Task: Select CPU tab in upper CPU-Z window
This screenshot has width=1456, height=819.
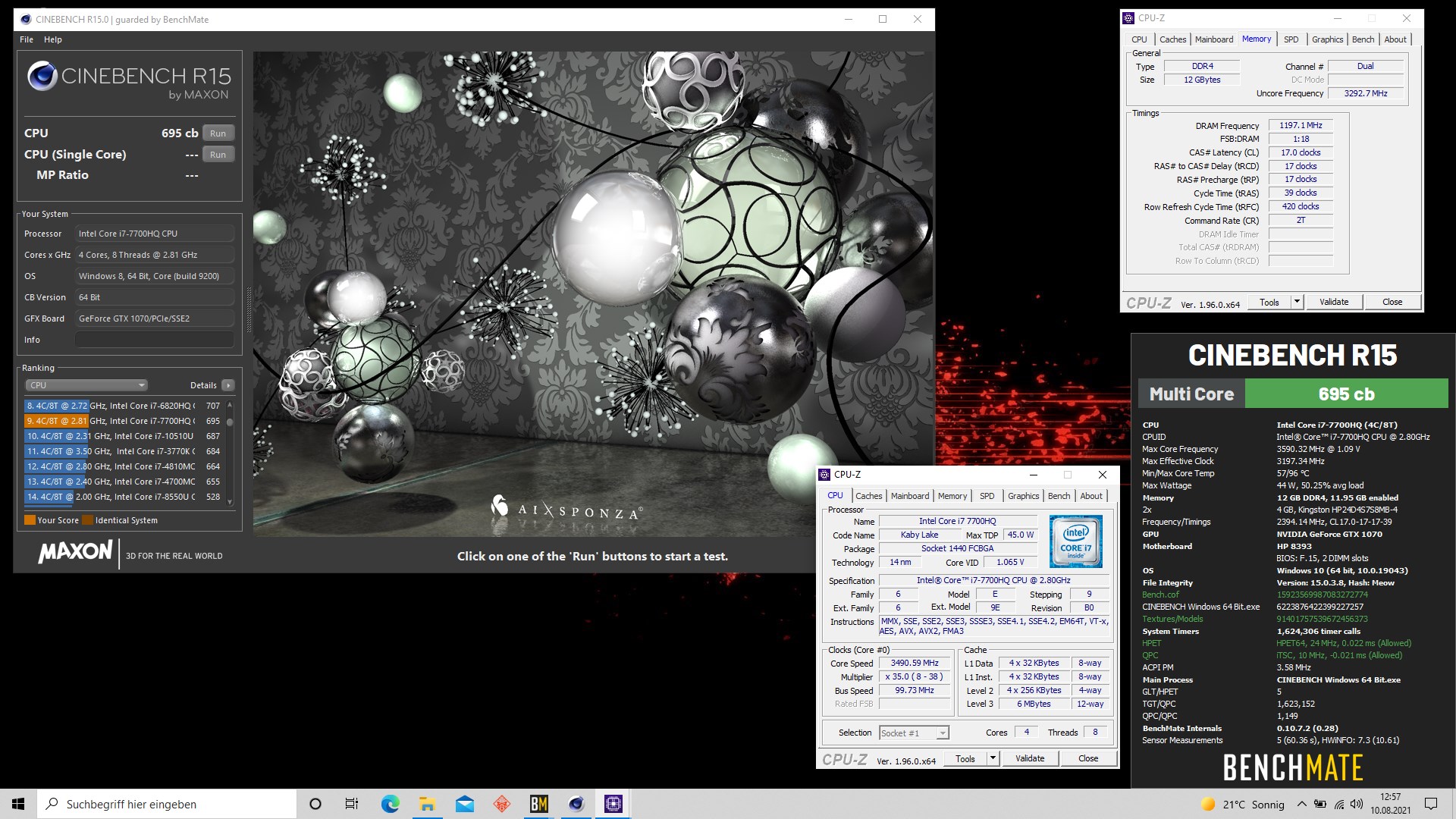Action: pyautogui.click(x=1139, y=39)
